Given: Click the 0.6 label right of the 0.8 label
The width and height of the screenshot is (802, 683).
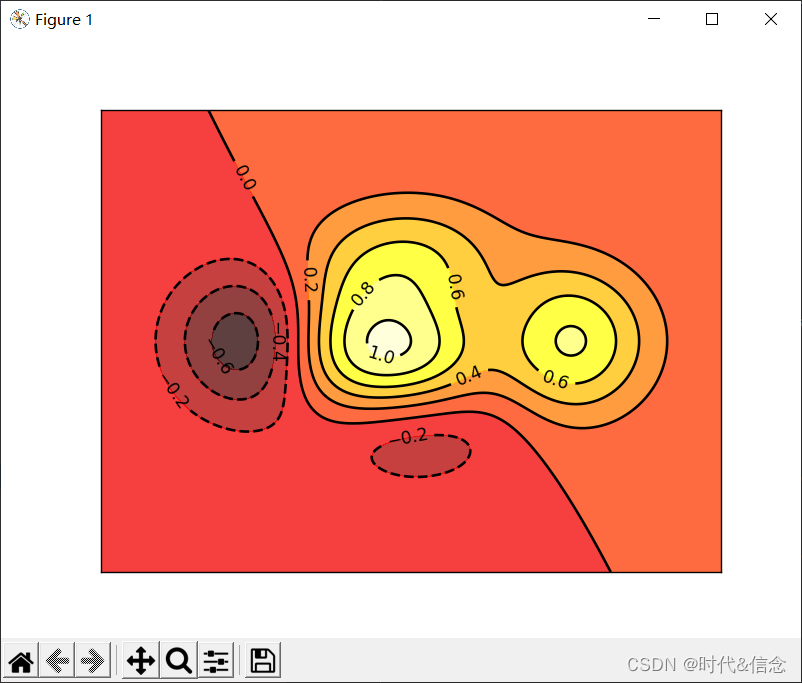Looking at the screenshot, I should (455, 287).
